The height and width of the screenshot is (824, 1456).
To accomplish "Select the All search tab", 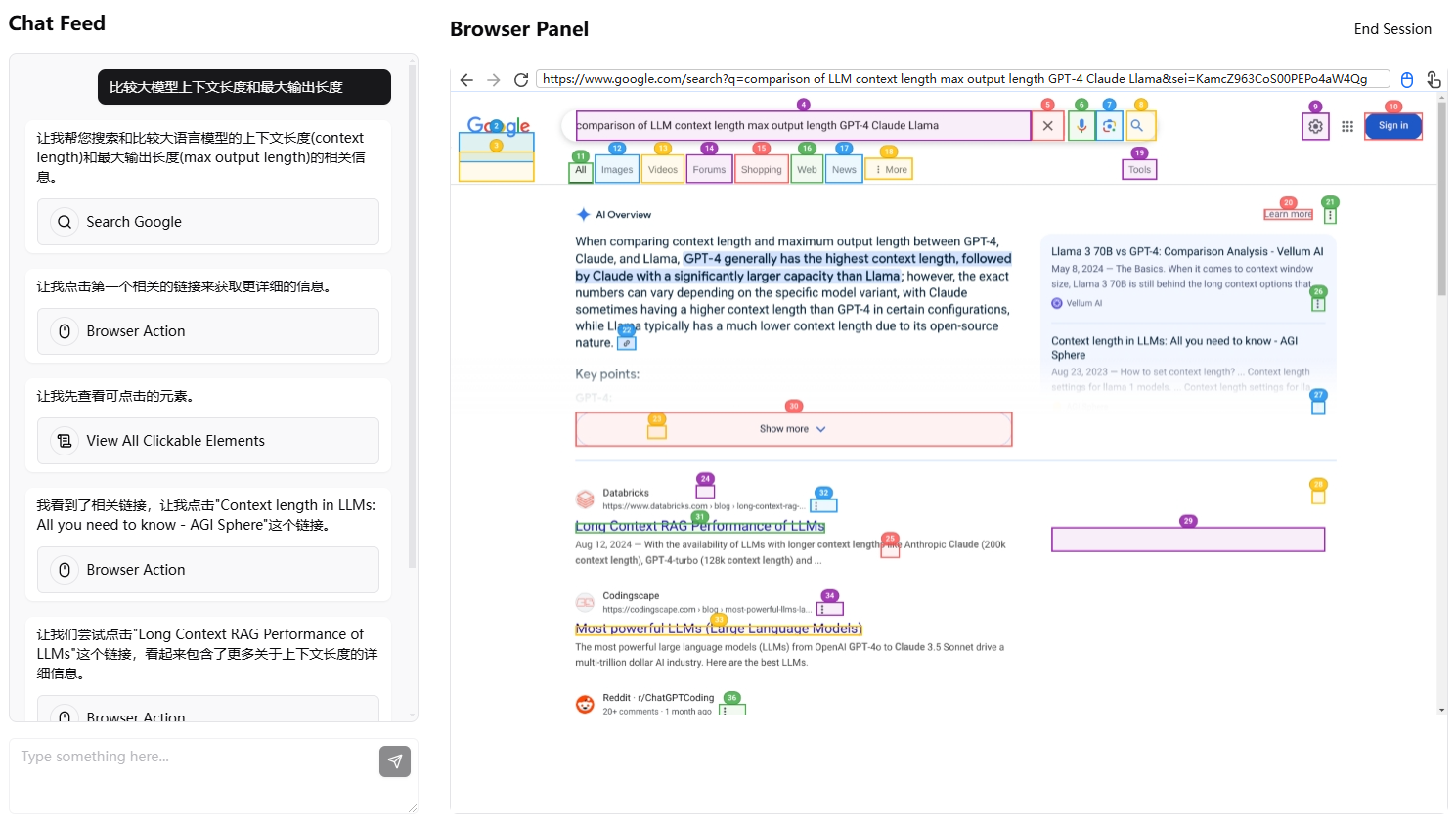I will (581, 170).
